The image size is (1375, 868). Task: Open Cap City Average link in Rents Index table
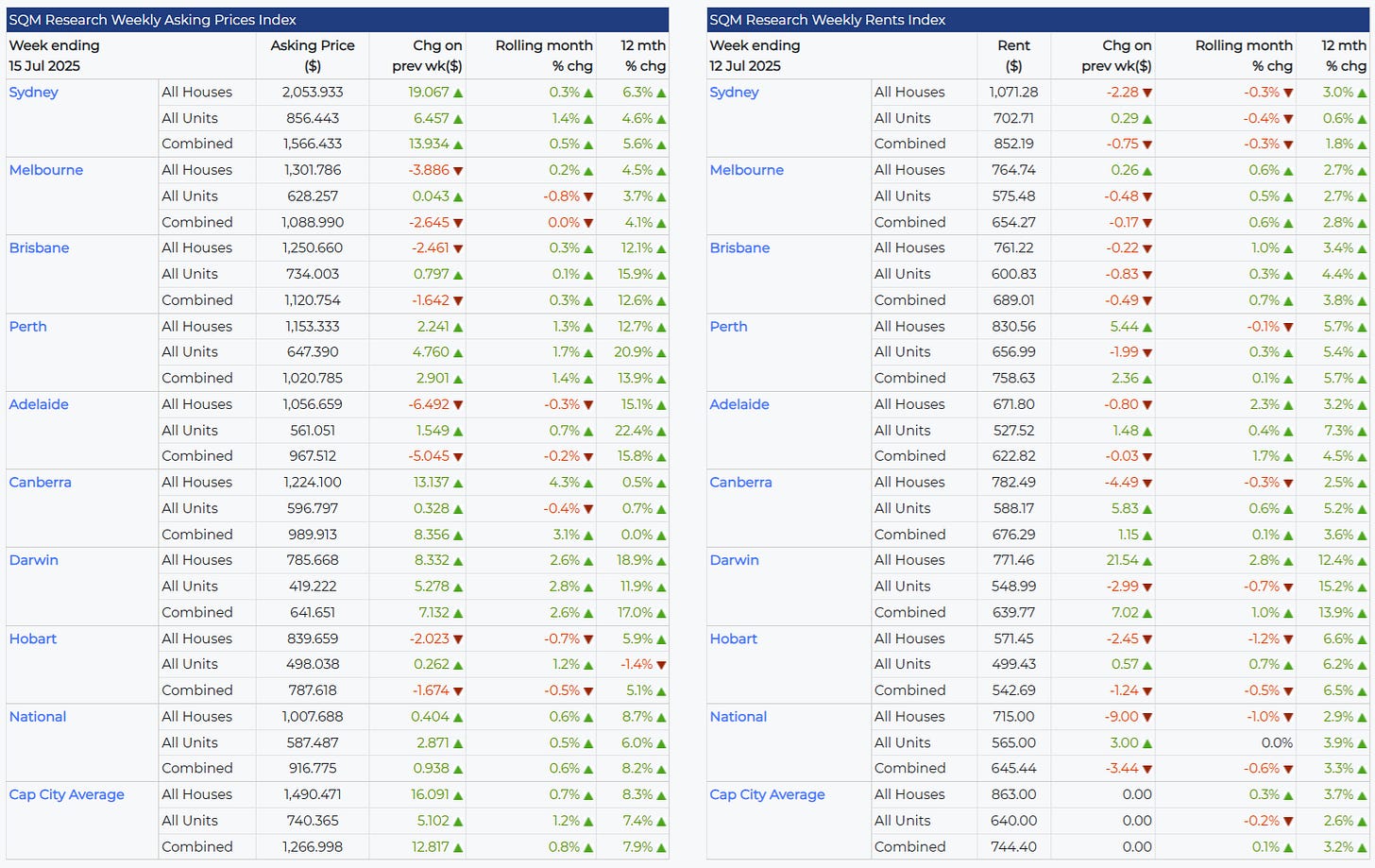click(x=767, y=794)
